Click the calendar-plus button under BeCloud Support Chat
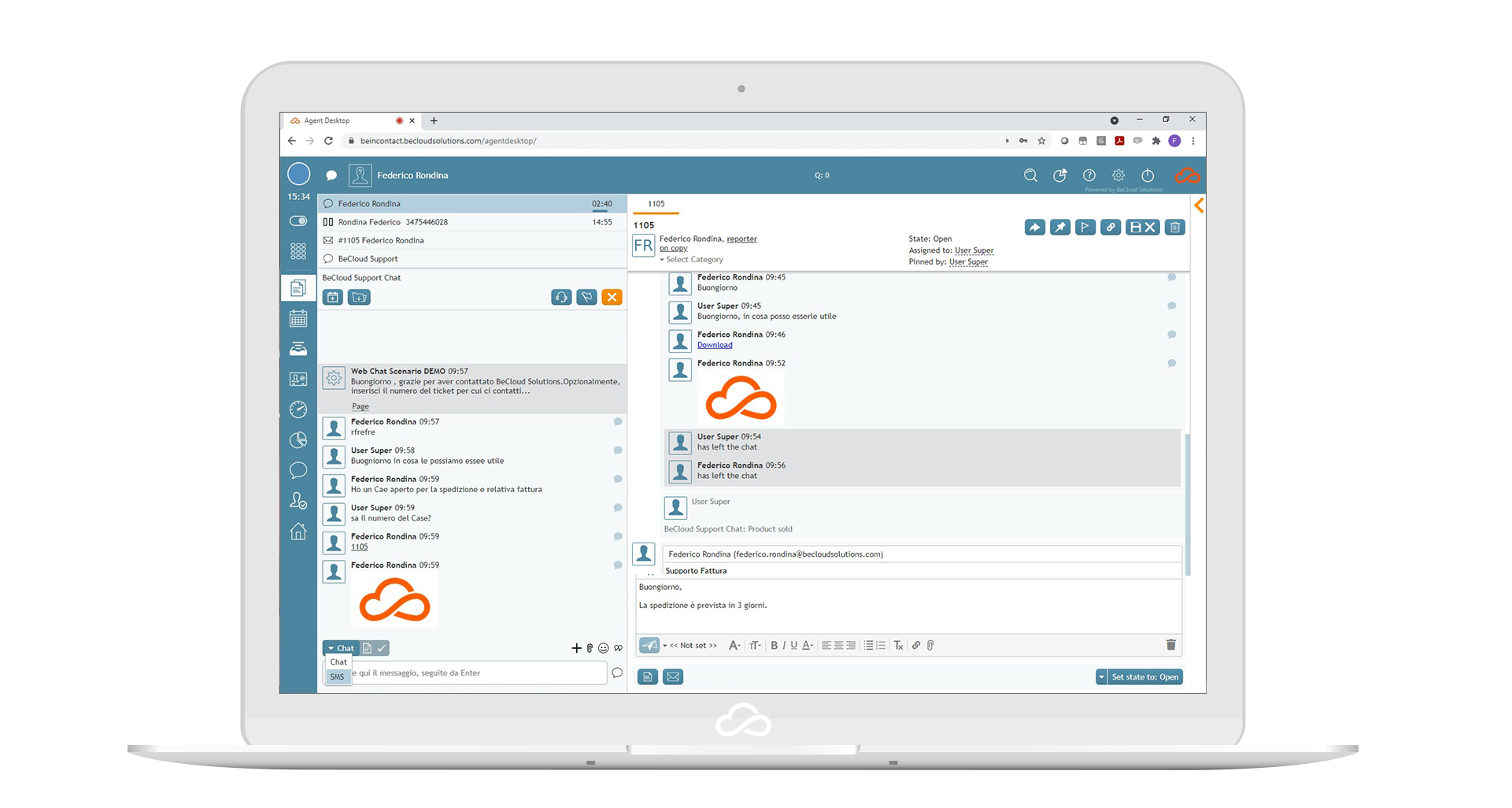Screen dimensions: 1512x808 pos(333,297)
